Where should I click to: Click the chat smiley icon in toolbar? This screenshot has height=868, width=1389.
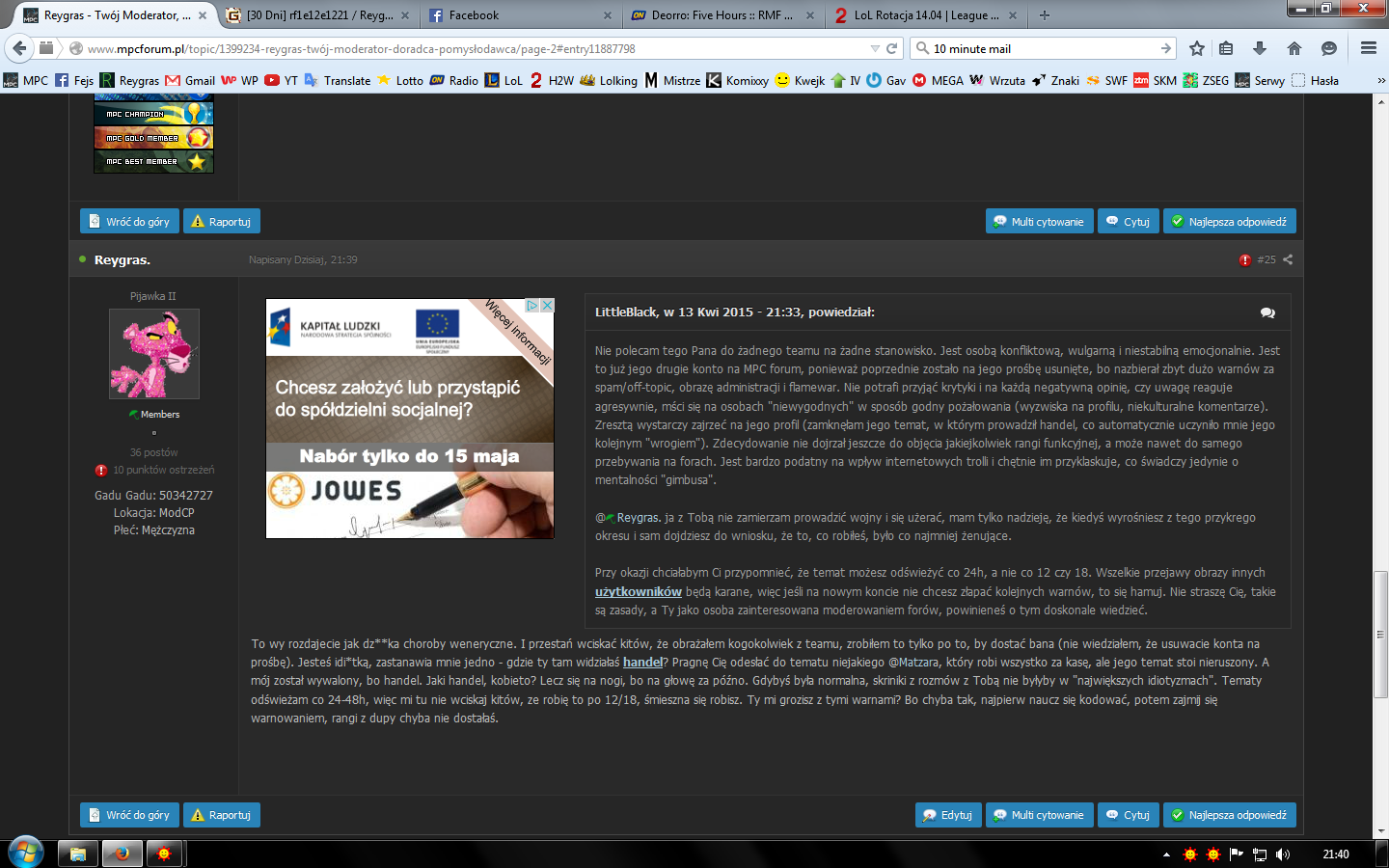click(1329, 48)
